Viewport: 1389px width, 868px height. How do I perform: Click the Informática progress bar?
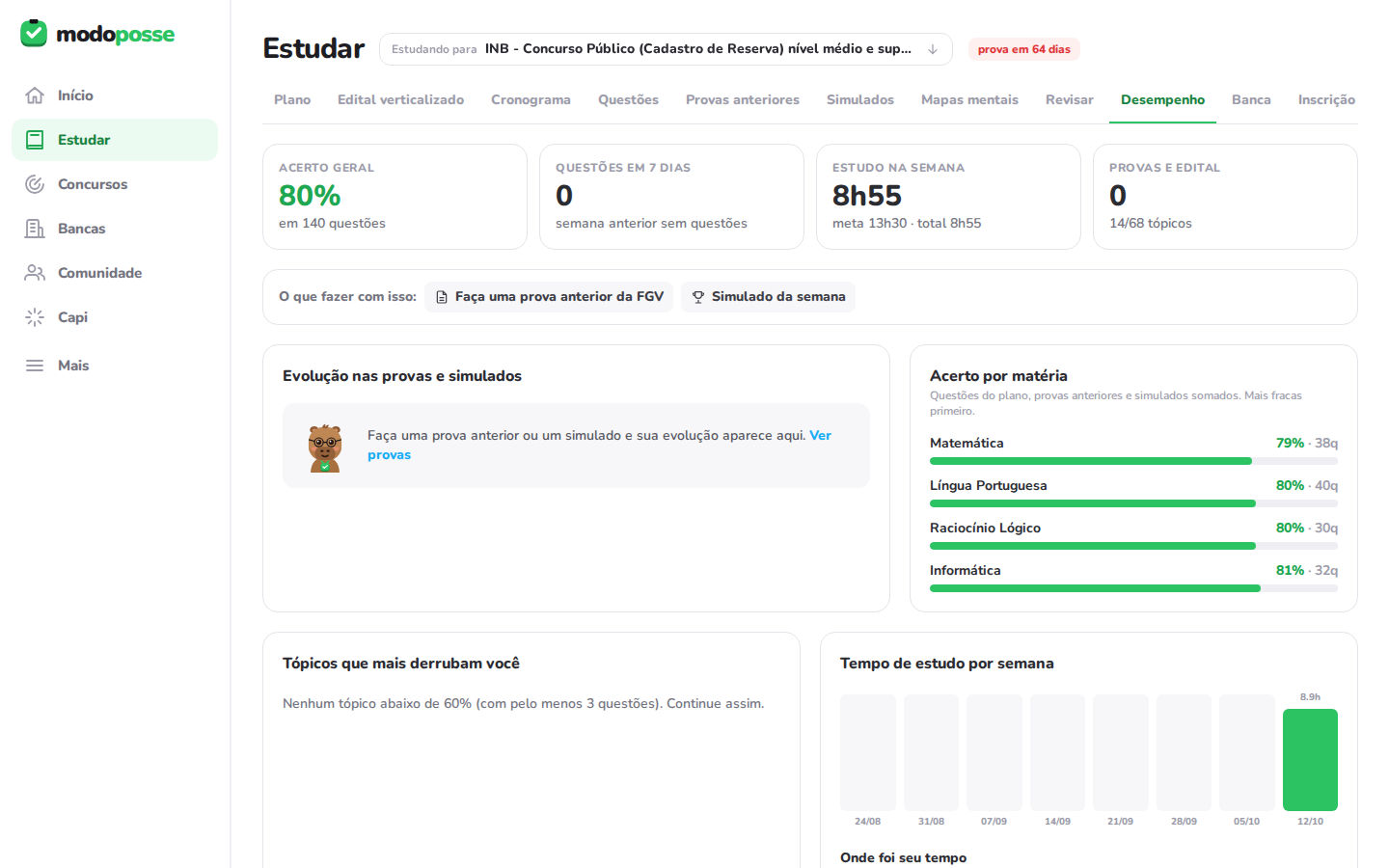click(x=1133, y=588)
